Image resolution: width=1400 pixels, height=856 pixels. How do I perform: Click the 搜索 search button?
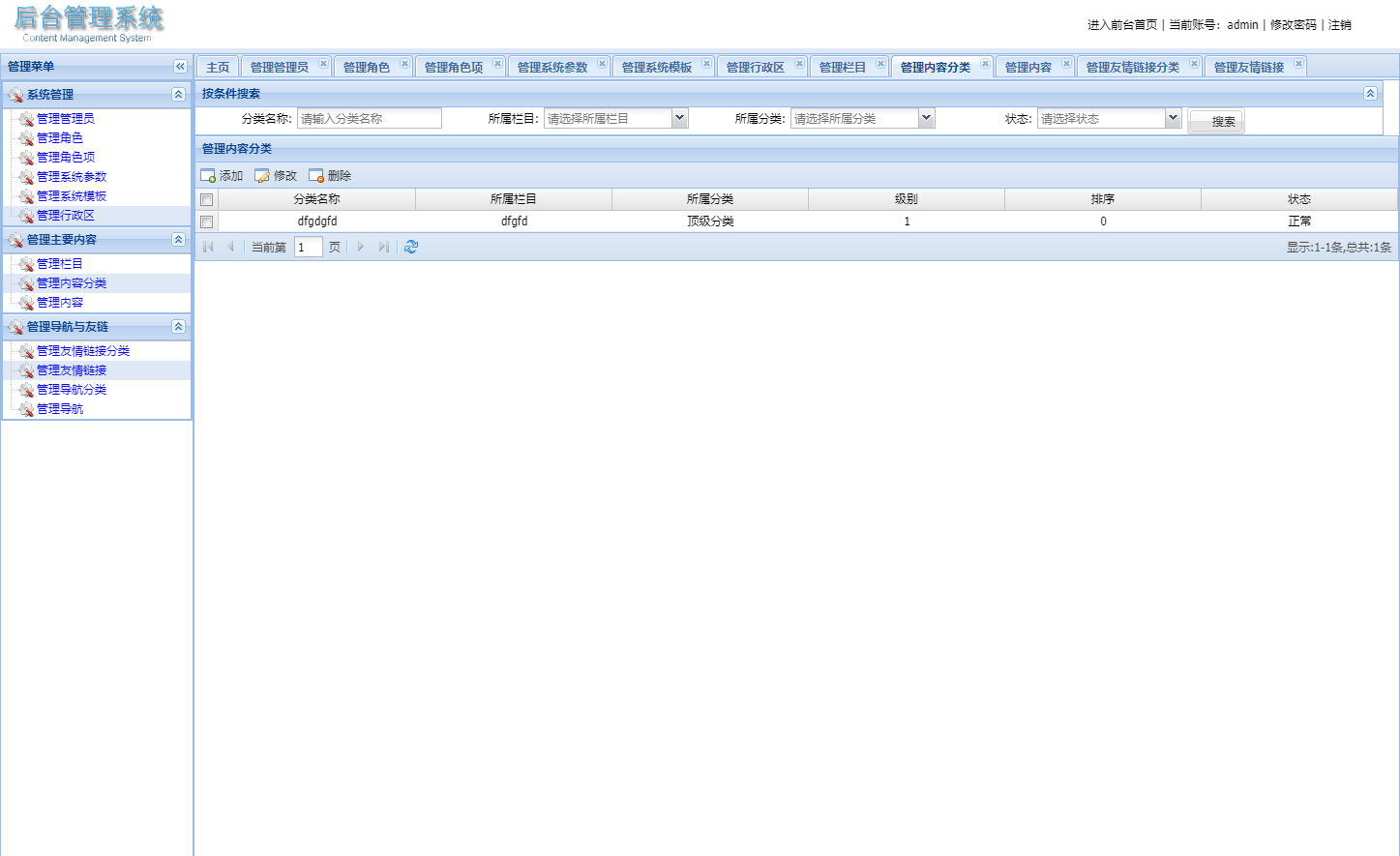[1216, 121]
